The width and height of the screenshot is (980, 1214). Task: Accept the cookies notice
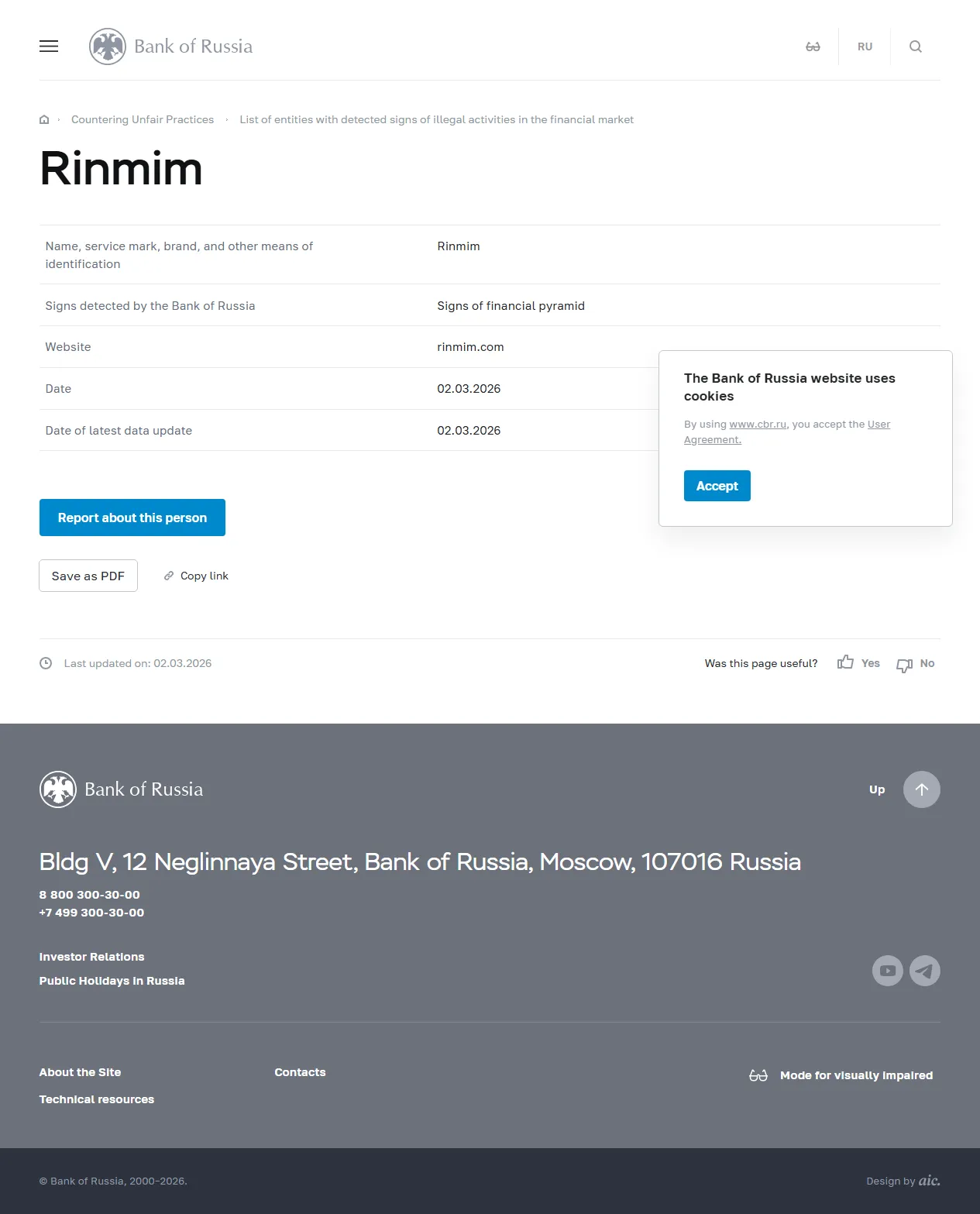click(x=717, y=486)
